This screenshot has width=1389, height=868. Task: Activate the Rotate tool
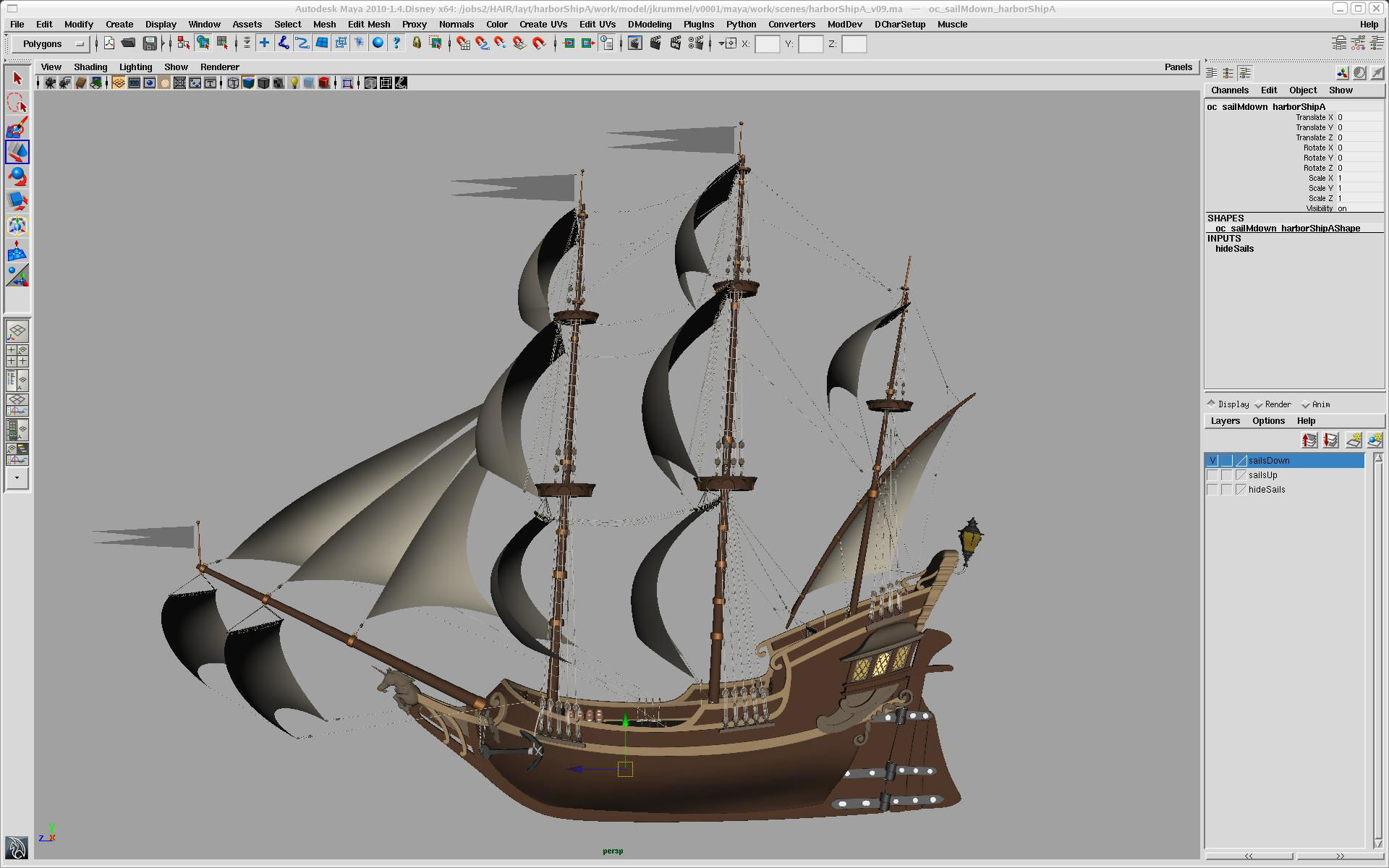pyautogui.click(x=17, y=176)
